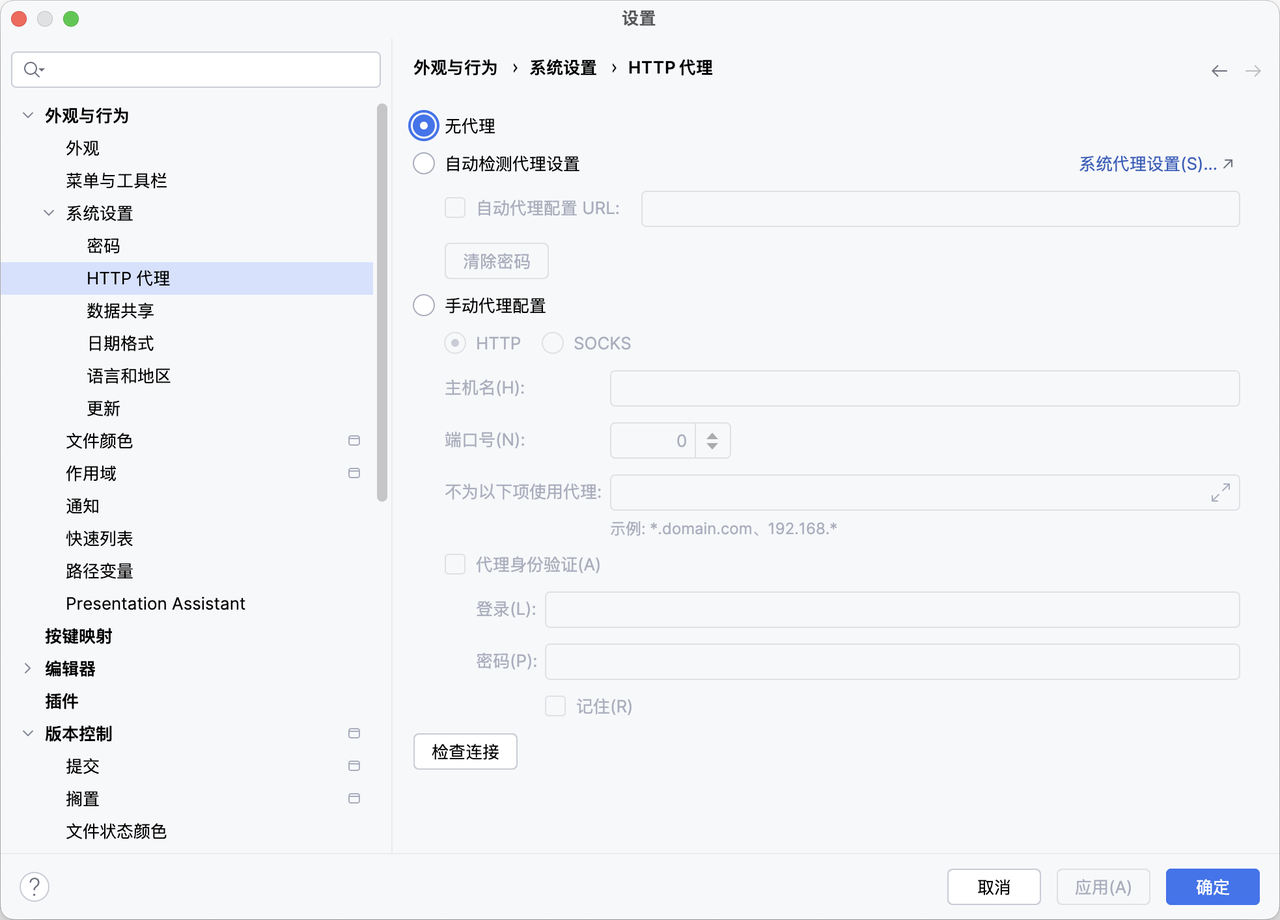Select the 手动代理配置 radio button
Viewport: 1280px width, 920px height.
423,305
